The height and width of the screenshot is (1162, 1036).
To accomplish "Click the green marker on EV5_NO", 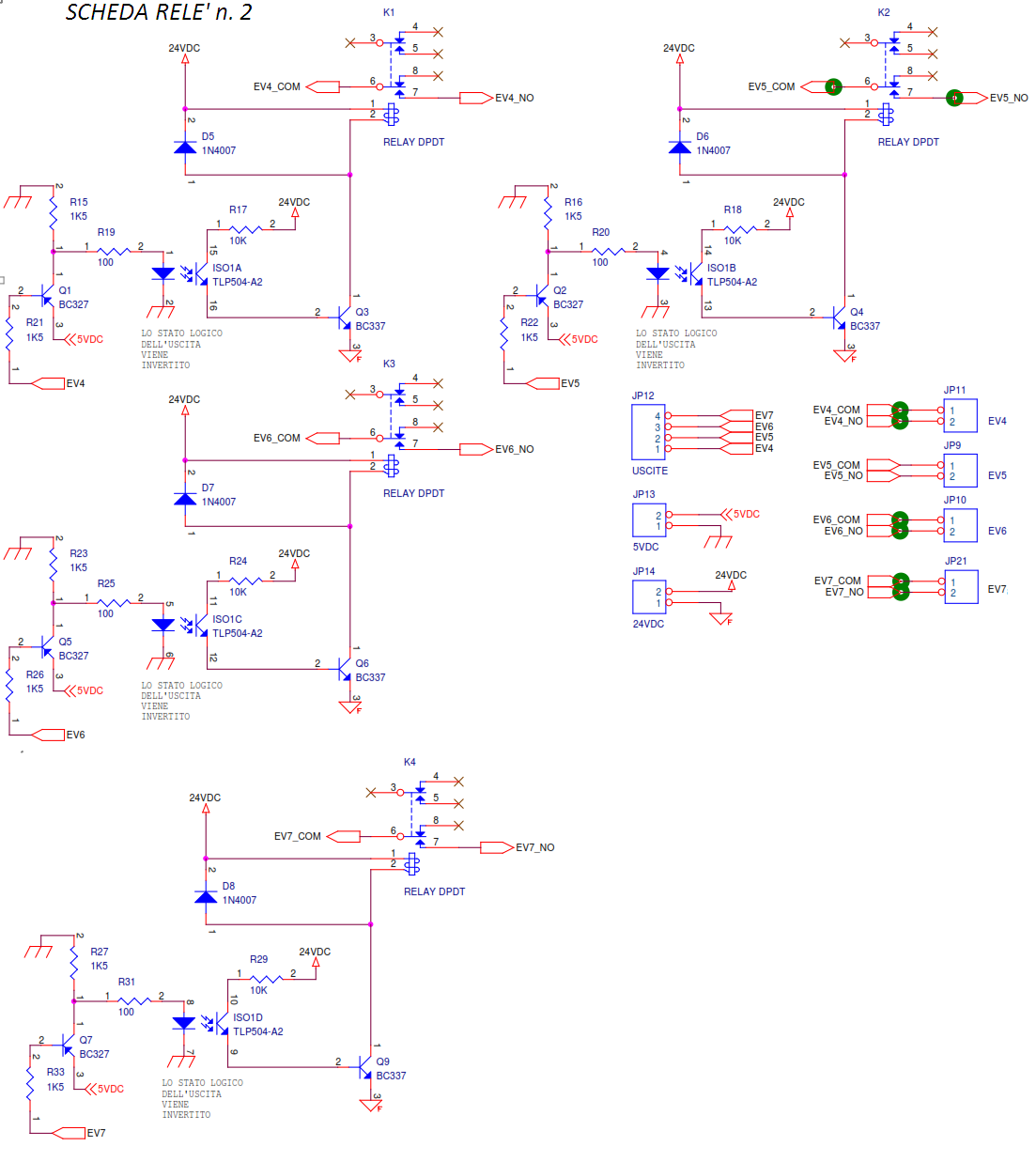I will click(954, 98).
